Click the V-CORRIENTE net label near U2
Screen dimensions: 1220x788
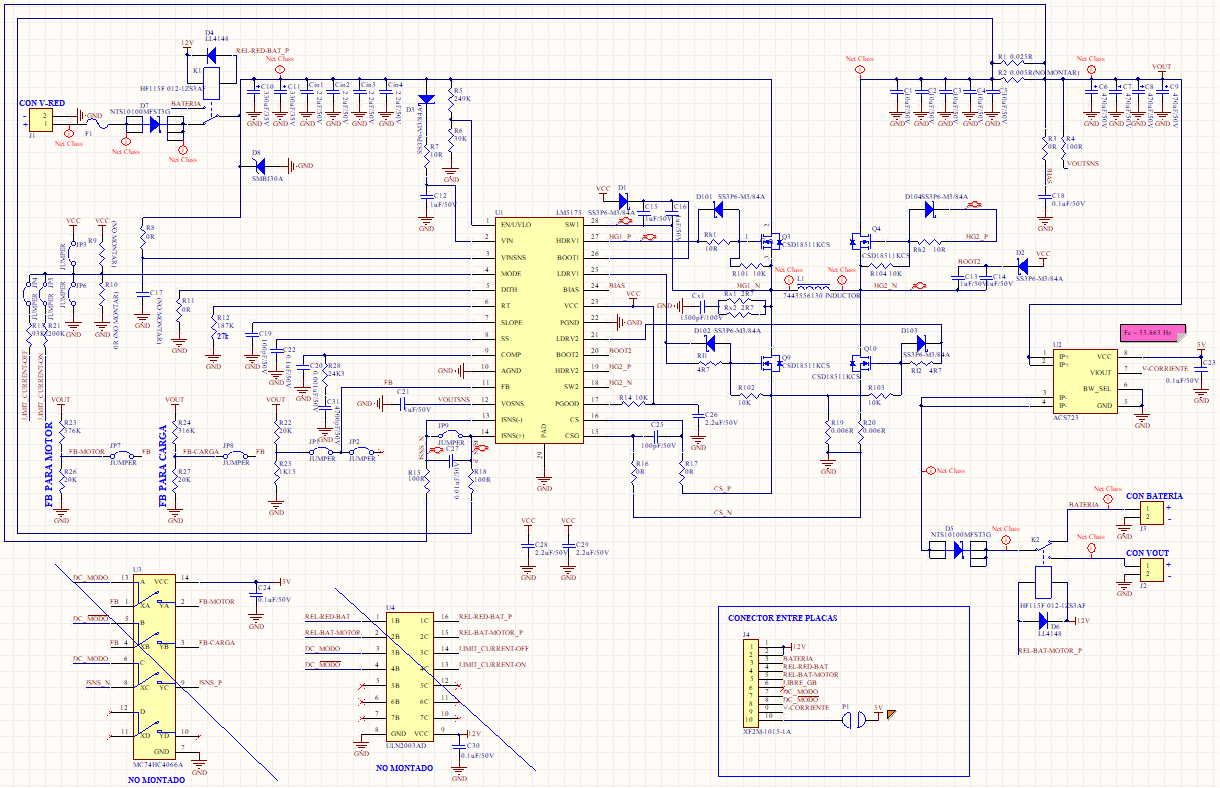(1164, 369)
